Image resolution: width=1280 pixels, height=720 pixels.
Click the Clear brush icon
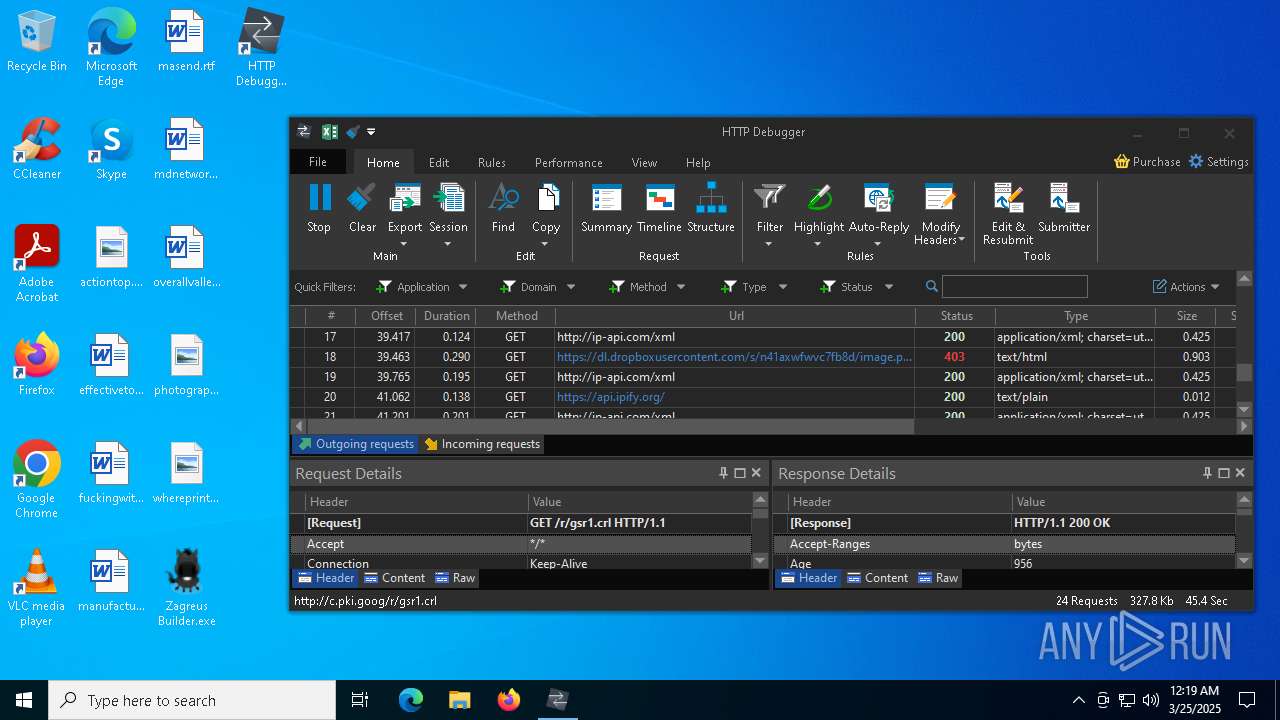[x=362, y=198]
